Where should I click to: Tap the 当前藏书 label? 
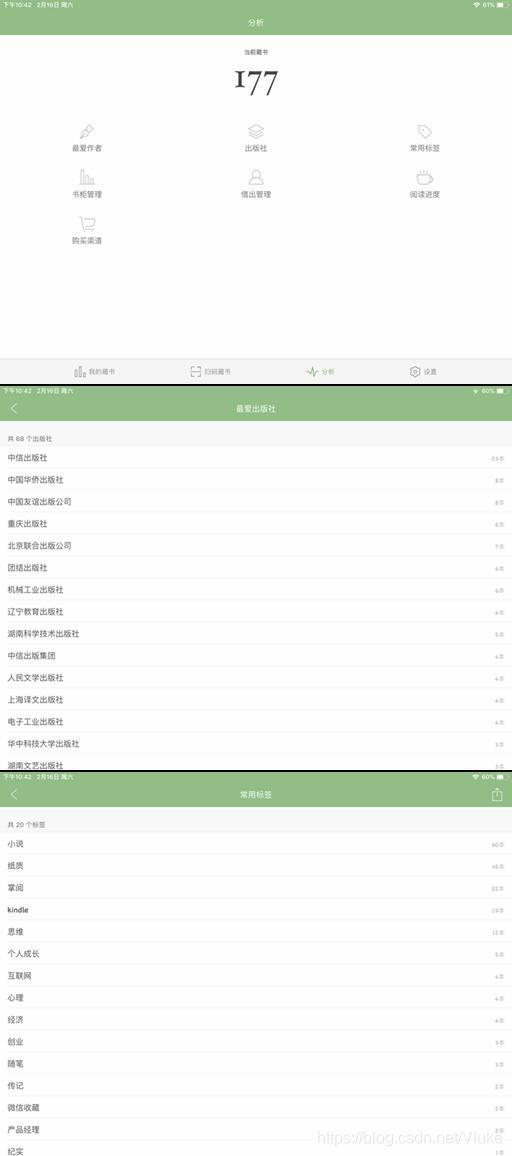(256, 52)
